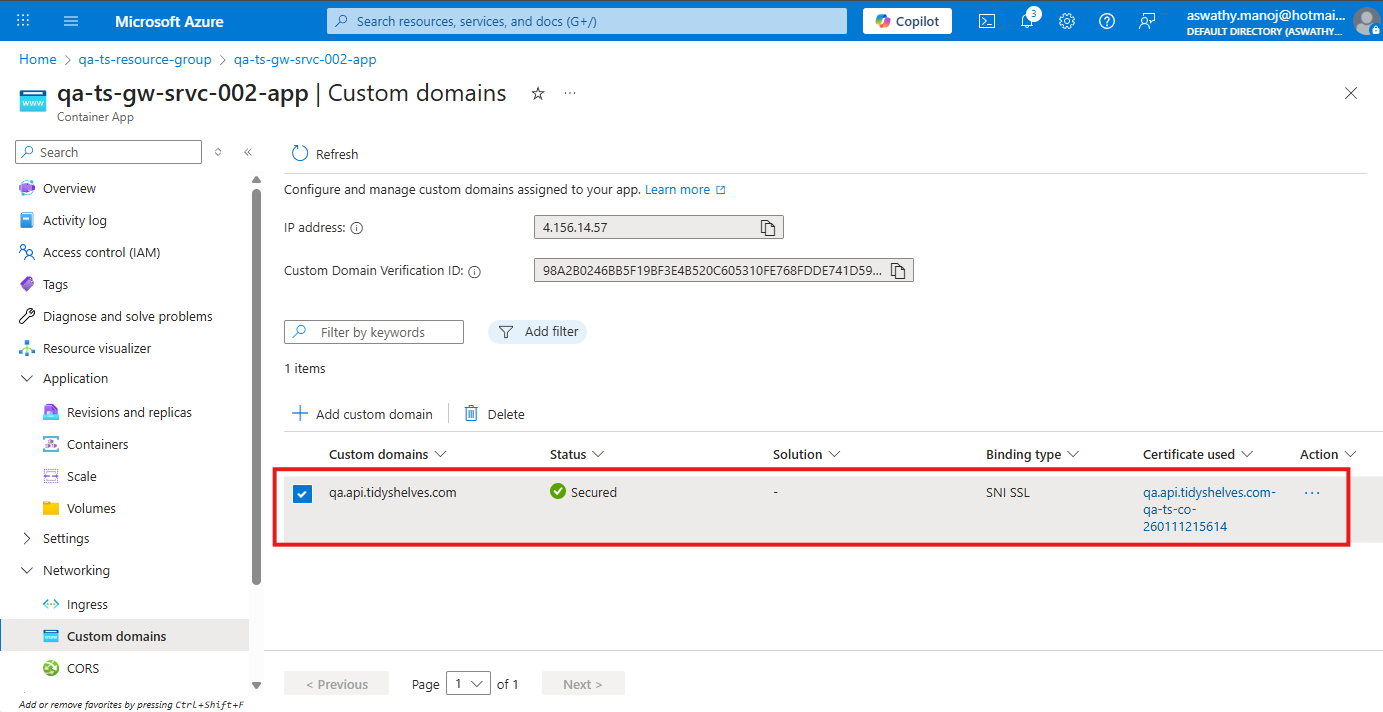
Task: Open the more options ellipsis beside title
Action: (570, 93)
